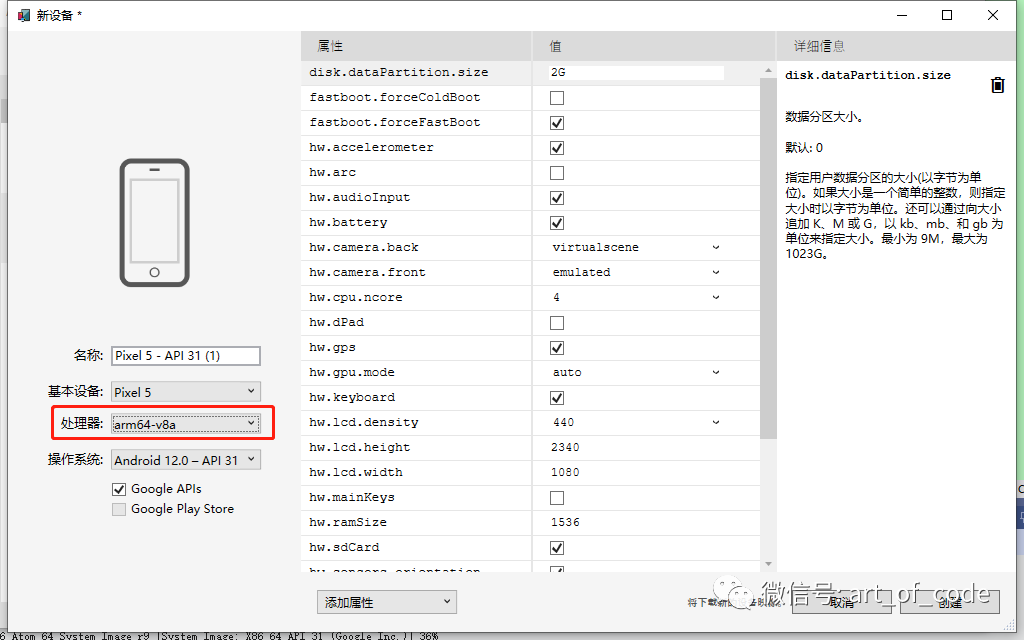The image size is (1024, 640).
Task: Open the 添加属性 dropdown
Action: click(x=386, y=602)
